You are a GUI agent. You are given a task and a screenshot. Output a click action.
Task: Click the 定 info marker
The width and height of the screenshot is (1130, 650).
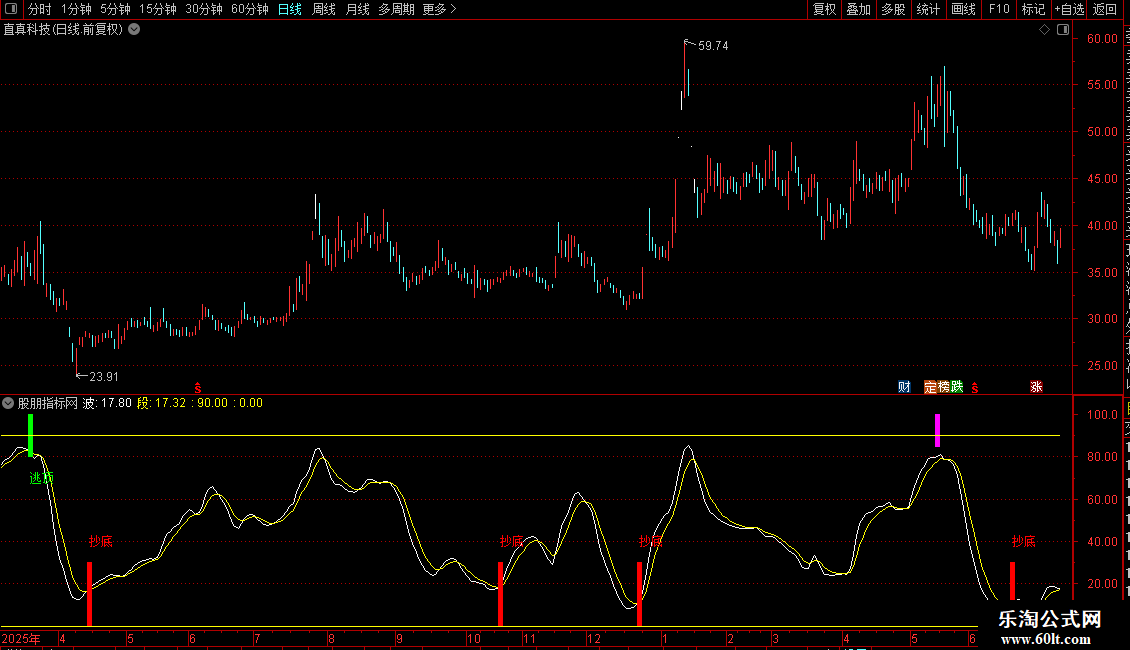click(930, 387)
